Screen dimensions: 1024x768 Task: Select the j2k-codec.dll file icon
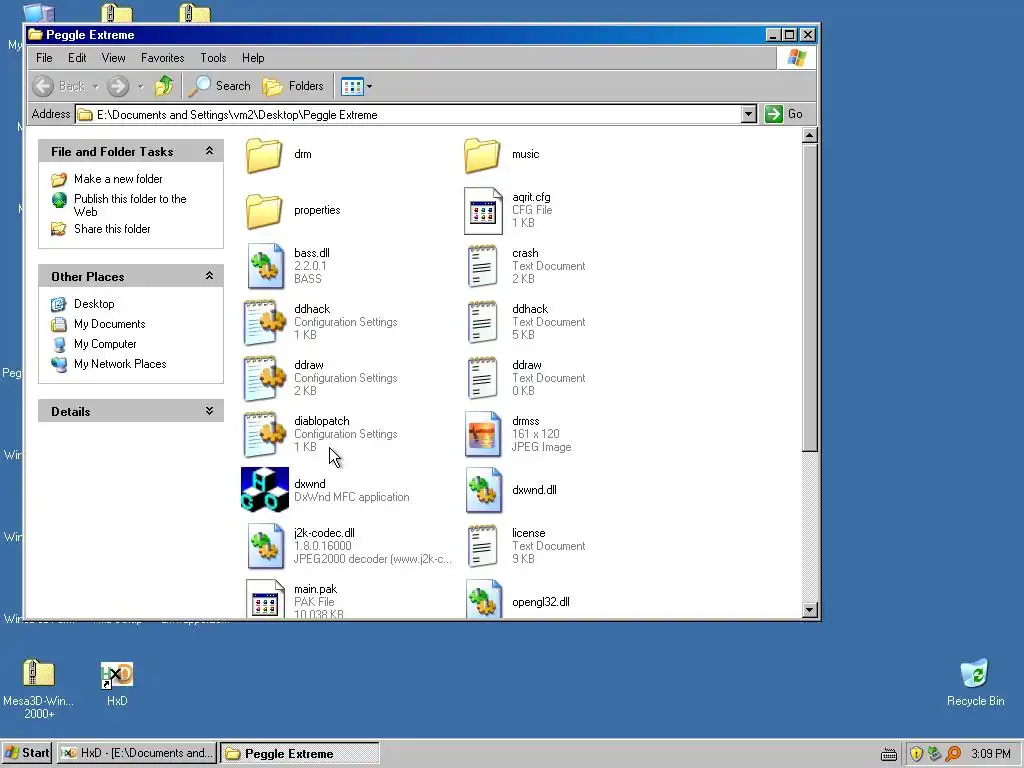pos(266,546)
